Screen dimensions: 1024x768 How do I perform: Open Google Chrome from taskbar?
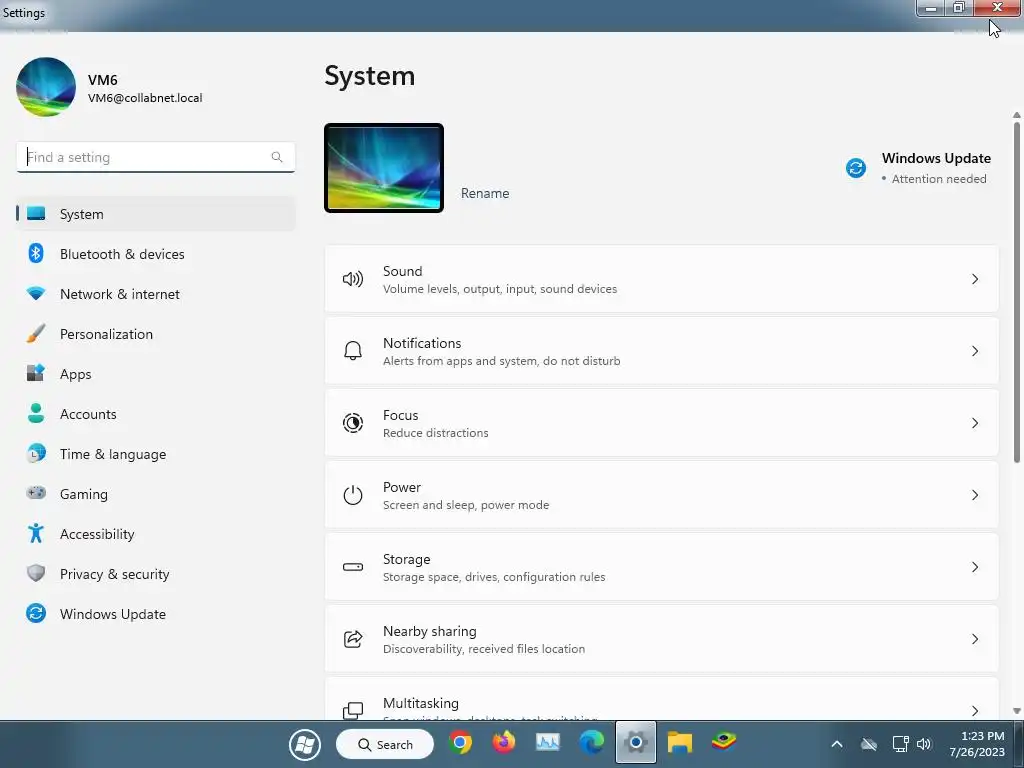tap(460, 743)
